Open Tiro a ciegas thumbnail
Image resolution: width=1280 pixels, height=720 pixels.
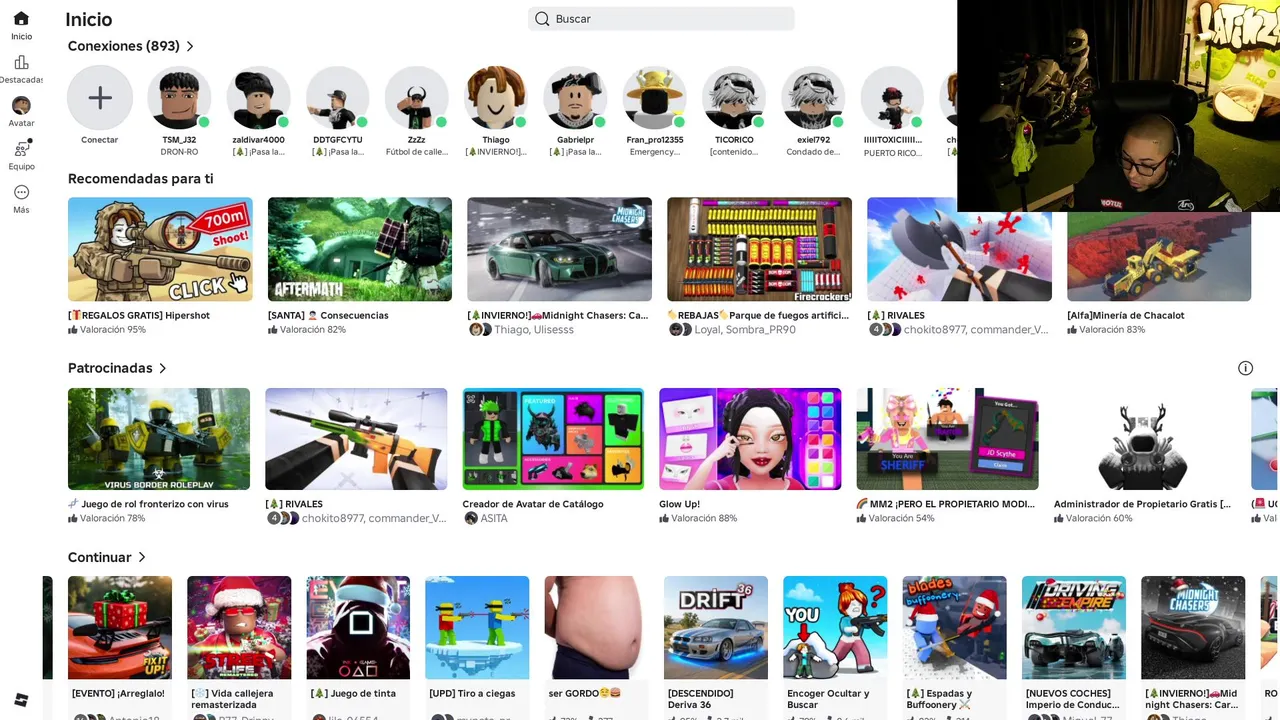pos(477,628)
